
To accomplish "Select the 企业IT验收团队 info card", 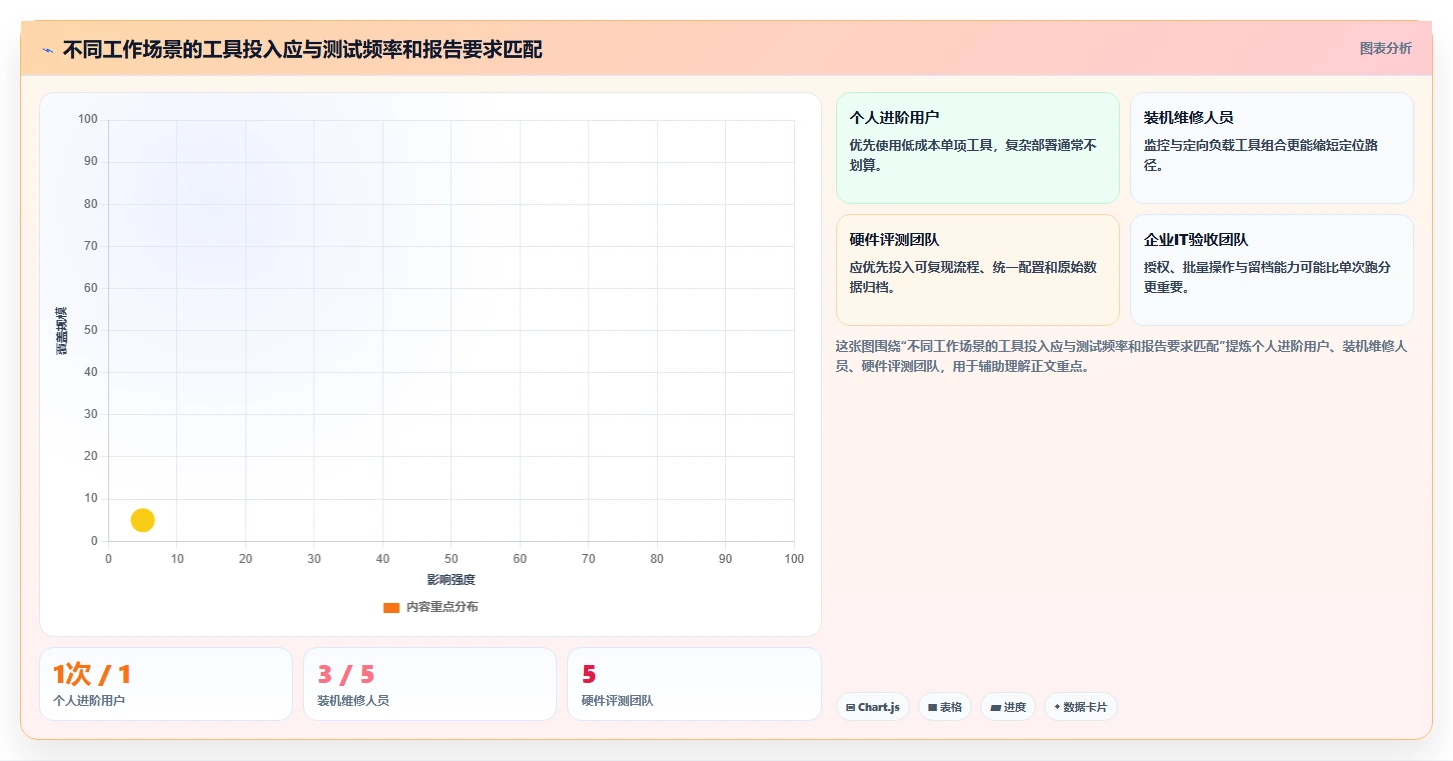I will 1271,270.
